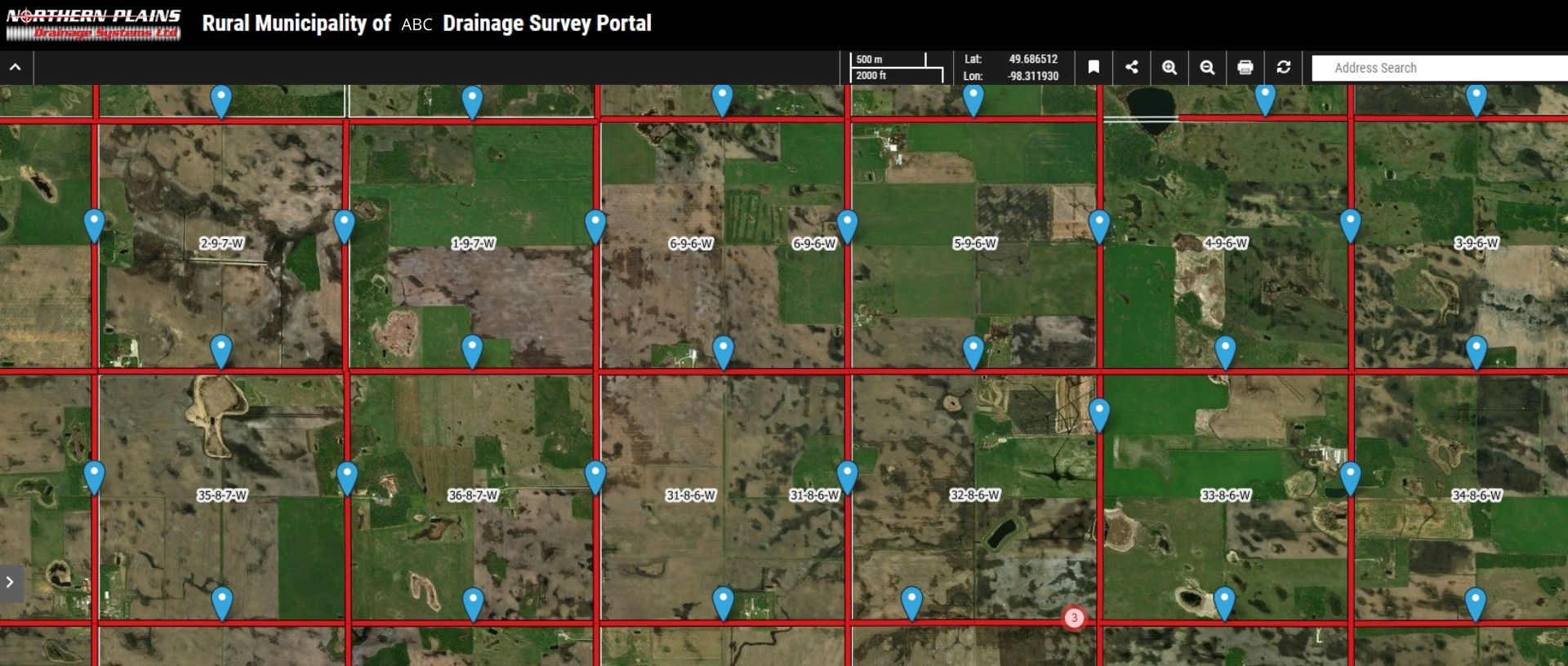The width and height of the screenshot is (1568, 666).
Task: Click blue pin below 35-8-7-W label
Action: [x=222, y=602]
